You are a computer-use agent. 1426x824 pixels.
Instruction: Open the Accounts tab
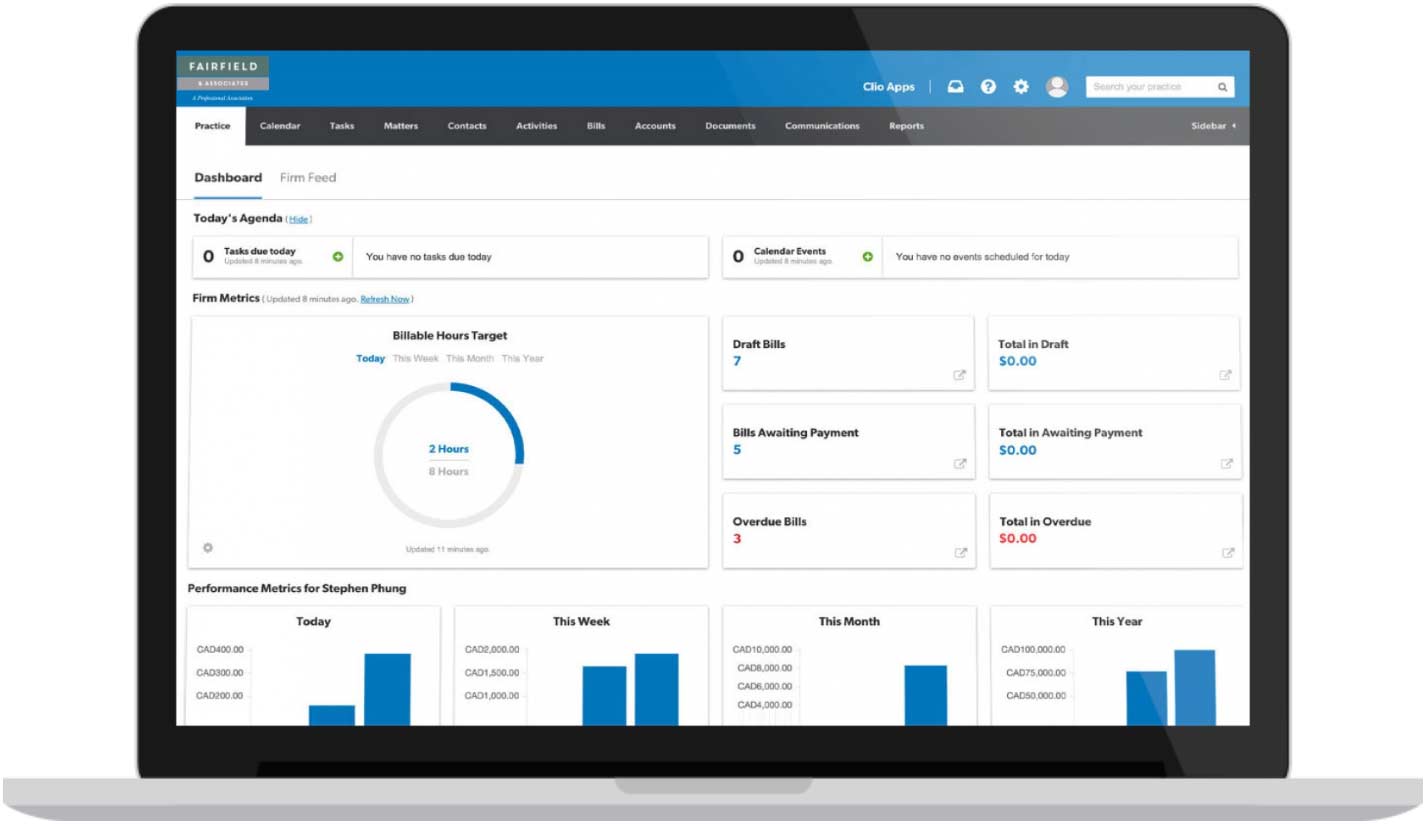point(655,126)
